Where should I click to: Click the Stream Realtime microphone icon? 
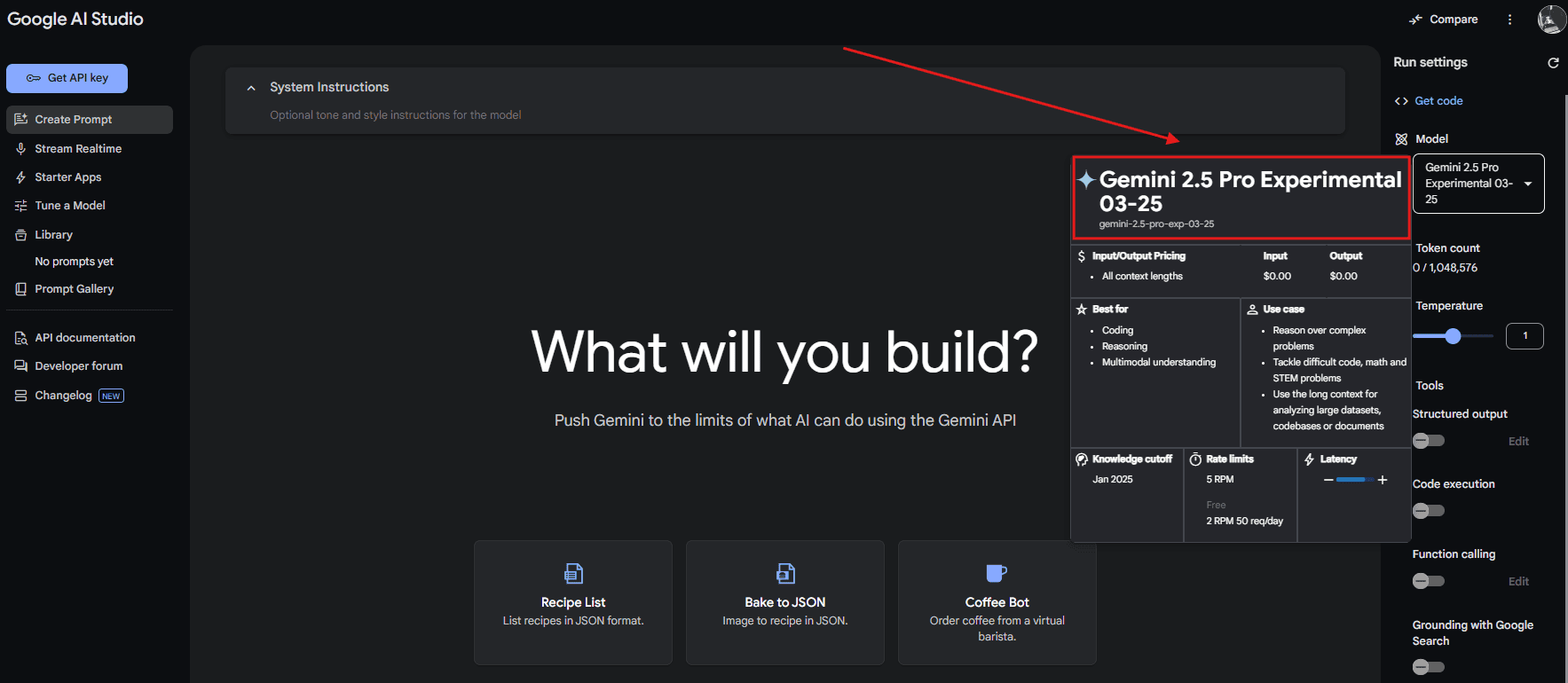click(21, 149)
